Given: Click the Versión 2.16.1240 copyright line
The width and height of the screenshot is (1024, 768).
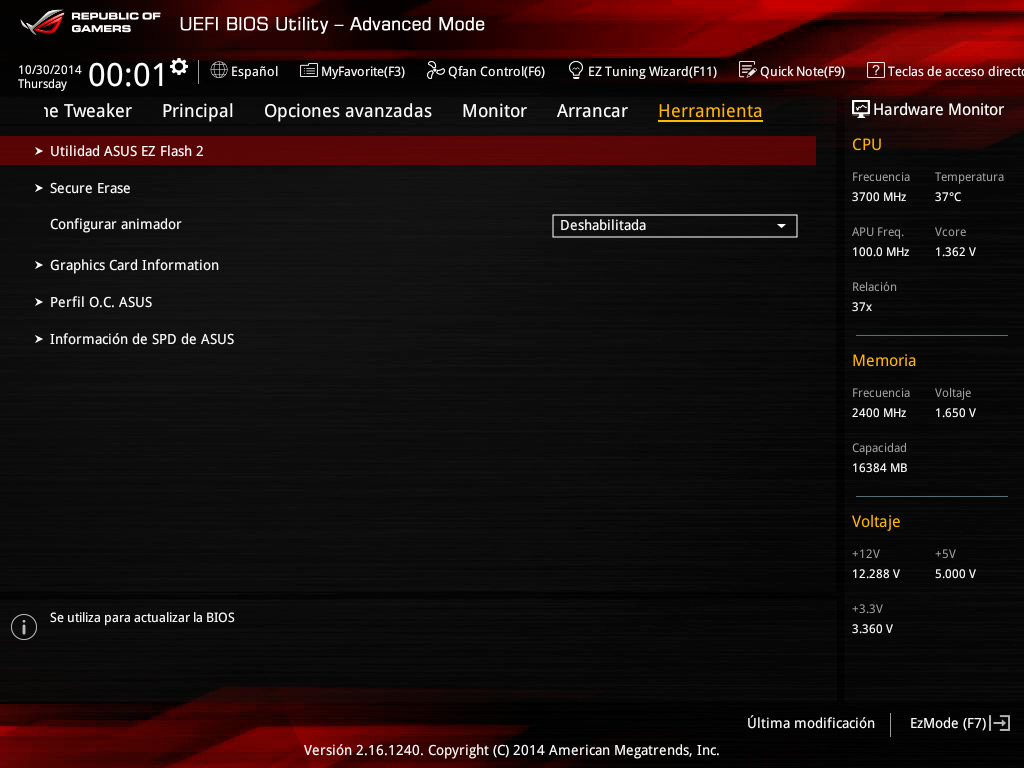Looking at the screenshot, I should pos(511,750).
